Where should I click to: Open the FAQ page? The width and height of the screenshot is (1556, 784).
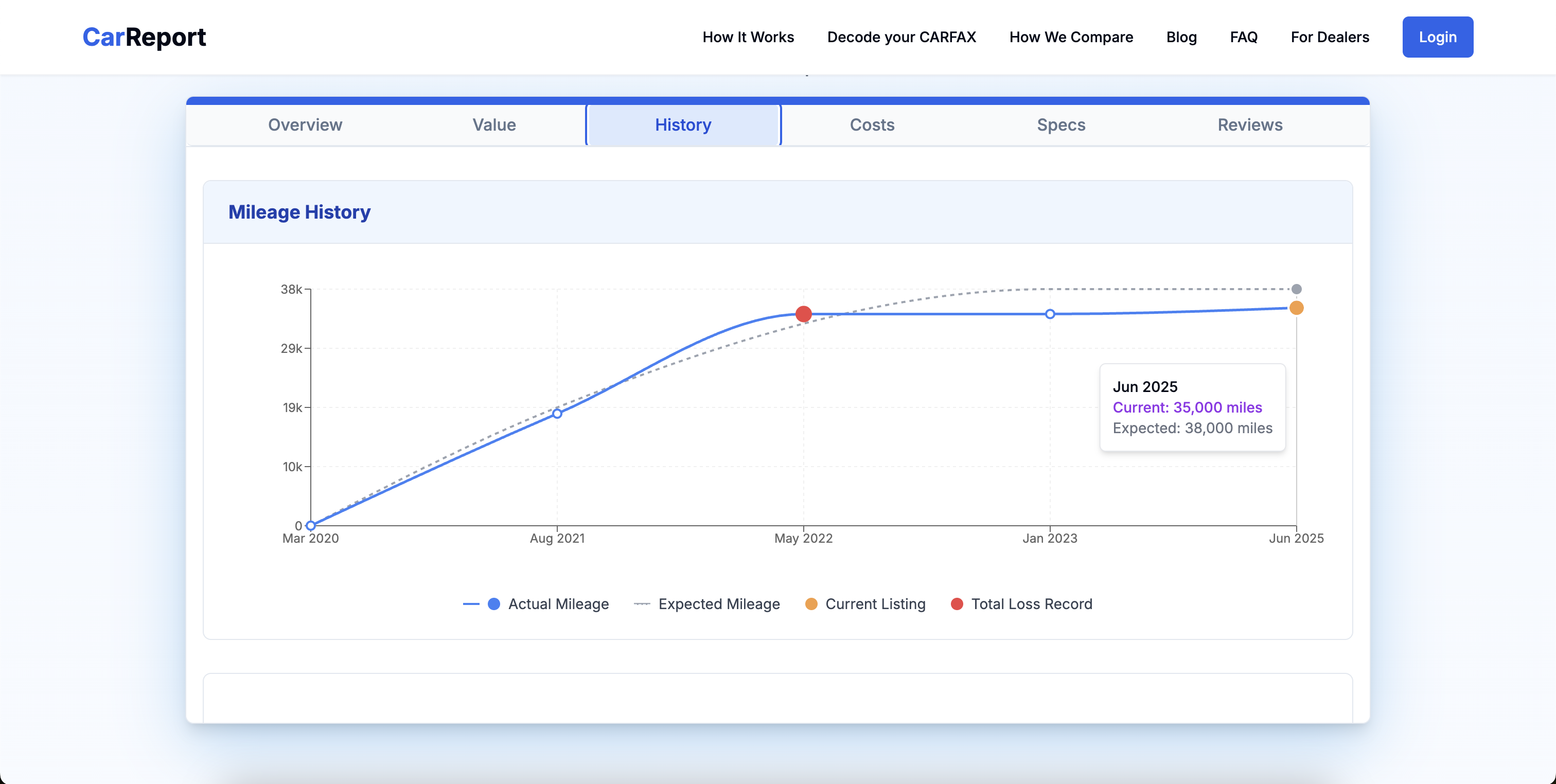coord(1243,37)
